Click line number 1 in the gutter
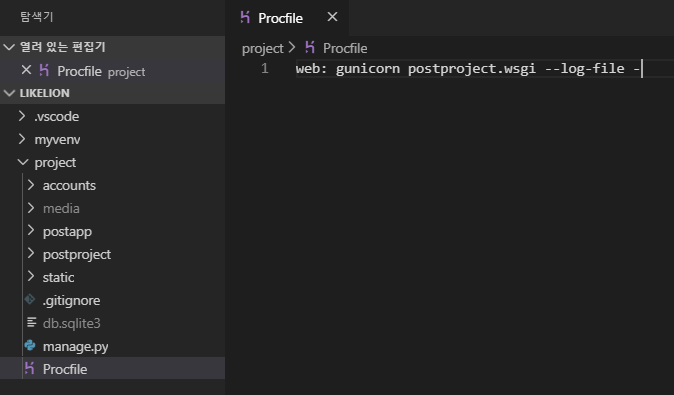 click(265, 68)
